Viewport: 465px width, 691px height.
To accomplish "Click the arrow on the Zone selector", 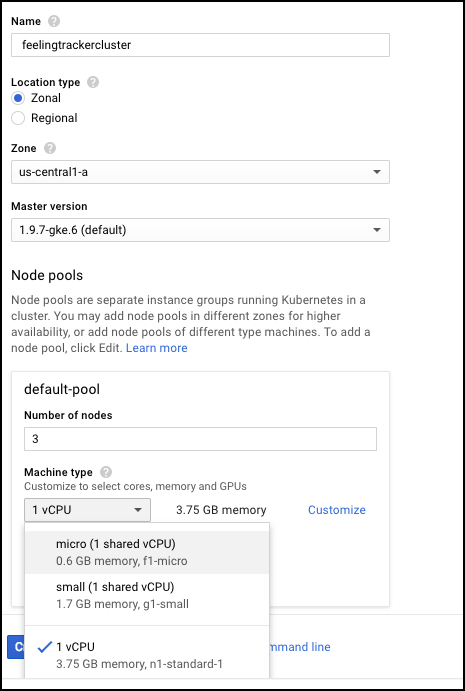I will point(377,172).
